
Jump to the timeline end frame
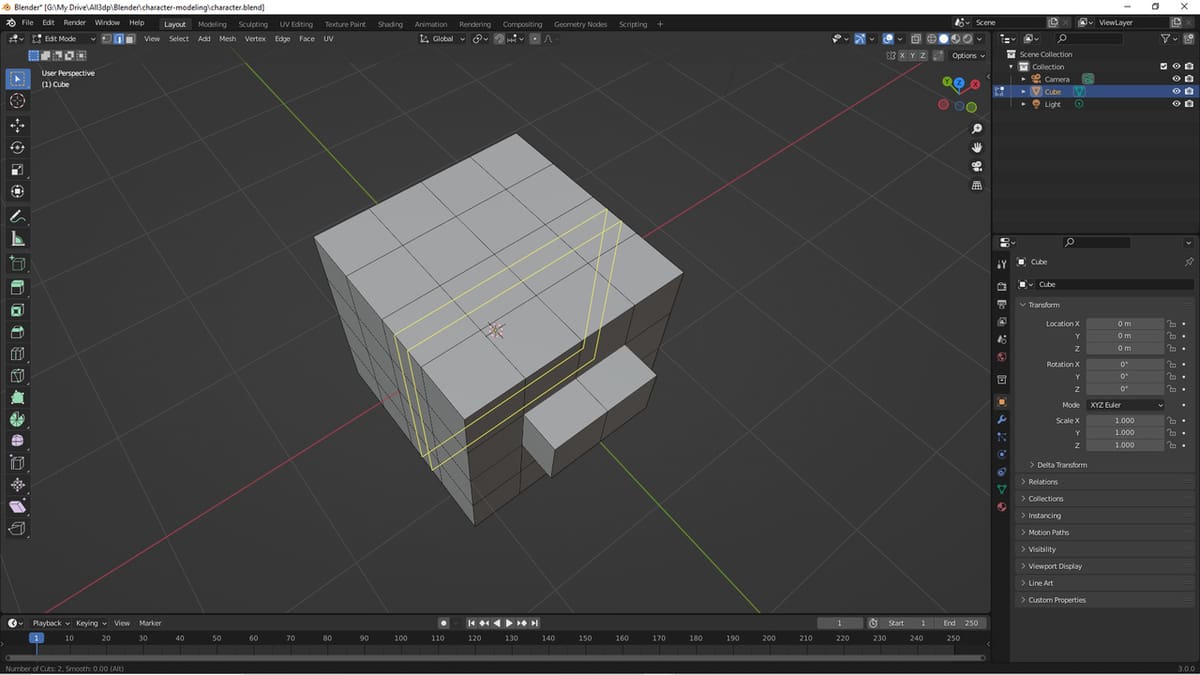point(536,623)
